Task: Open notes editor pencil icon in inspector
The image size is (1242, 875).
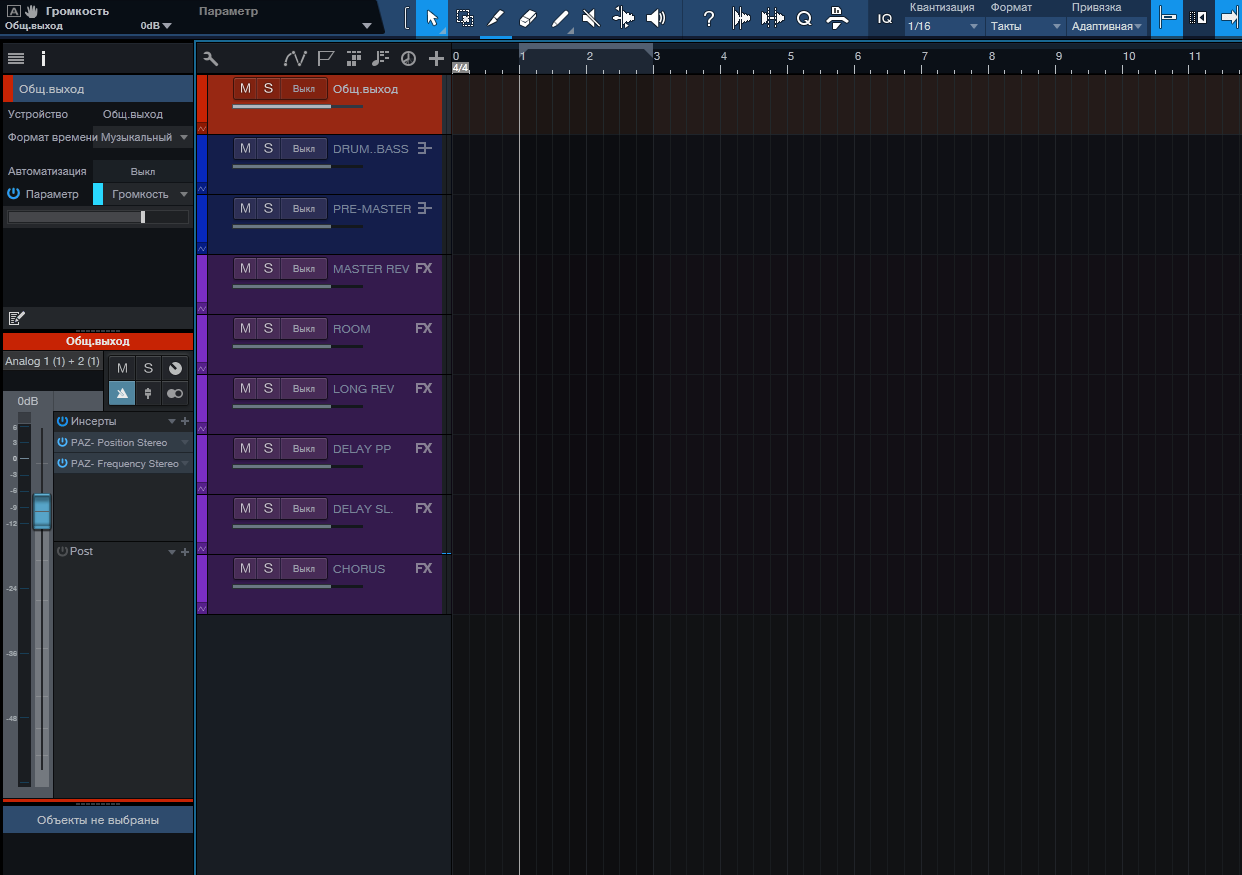Action: point(16,318)
